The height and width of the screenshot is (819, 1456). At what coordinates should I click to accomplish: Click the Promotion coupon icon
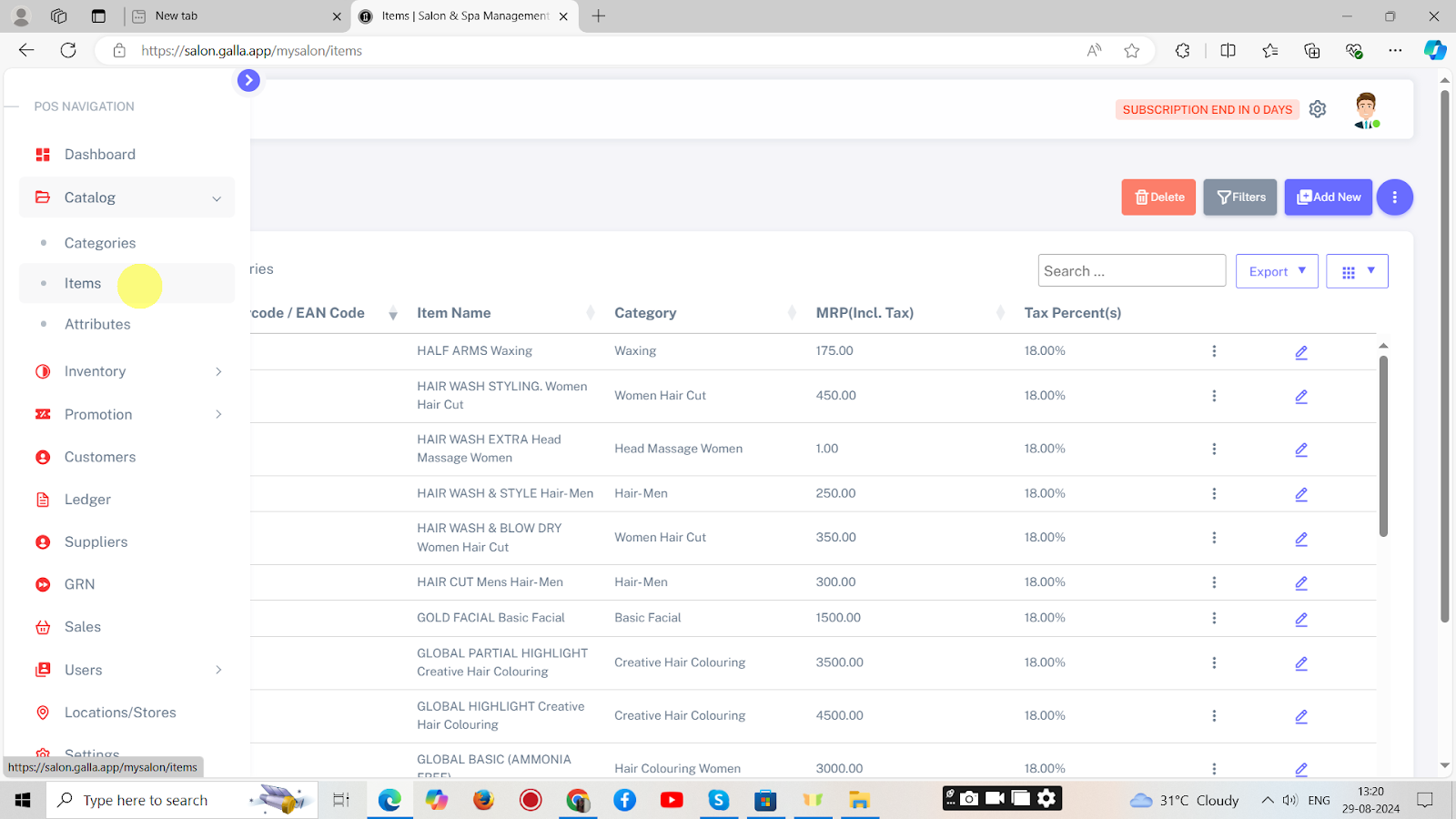[43, 414]
